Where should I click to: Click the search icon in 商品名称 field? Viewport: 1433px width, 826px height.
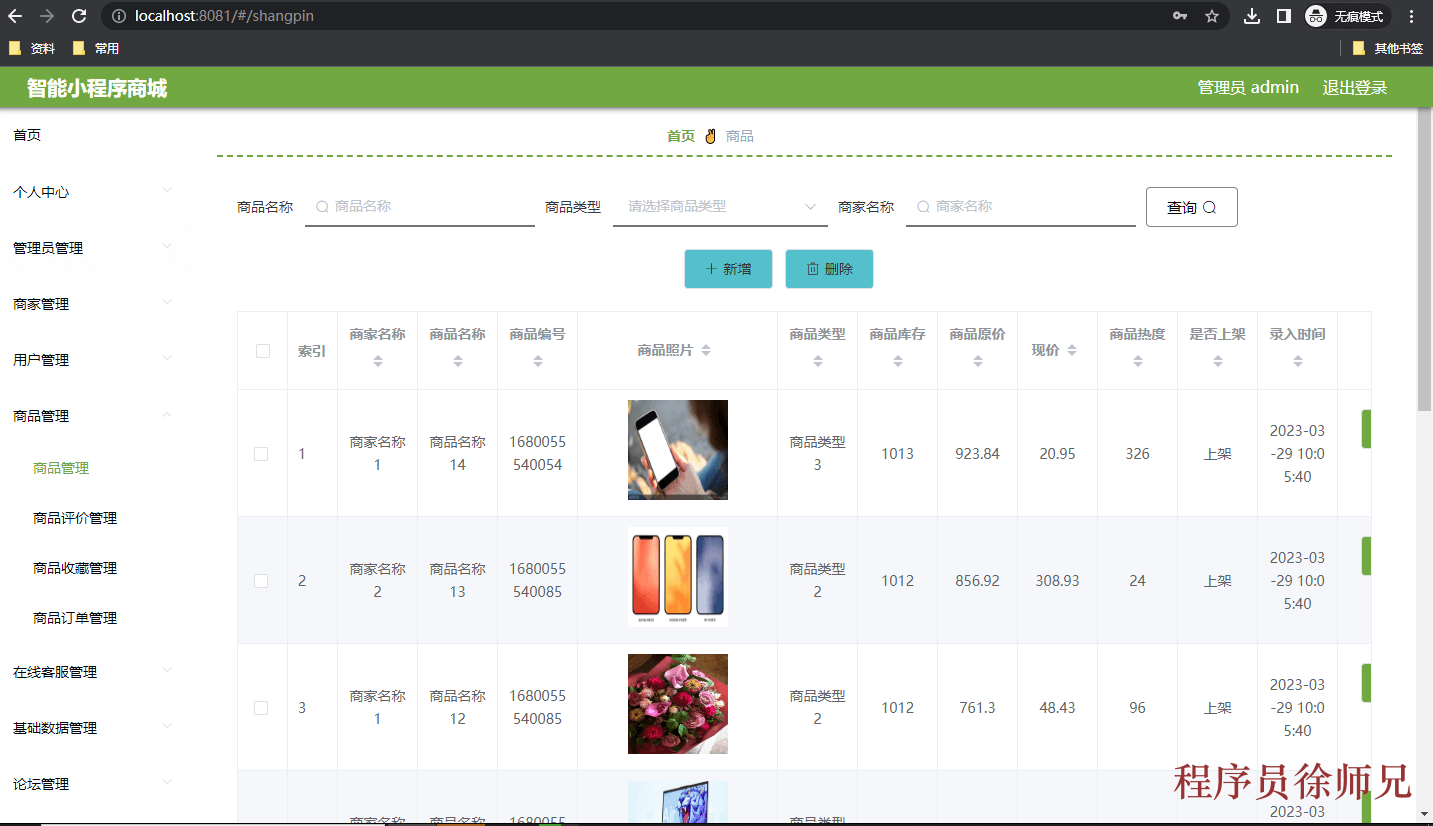(x=322, y=207)
